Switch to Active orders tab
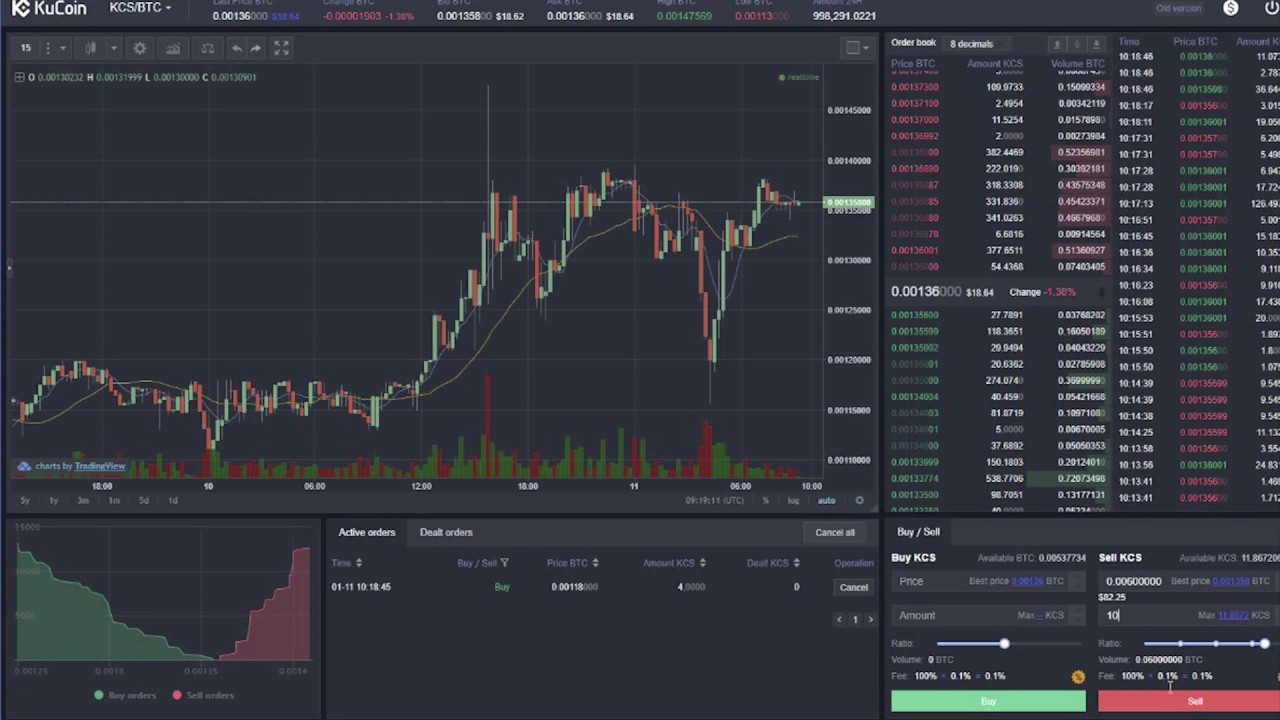The height and width of the screenshot is (720, 1280). (367, 532)
